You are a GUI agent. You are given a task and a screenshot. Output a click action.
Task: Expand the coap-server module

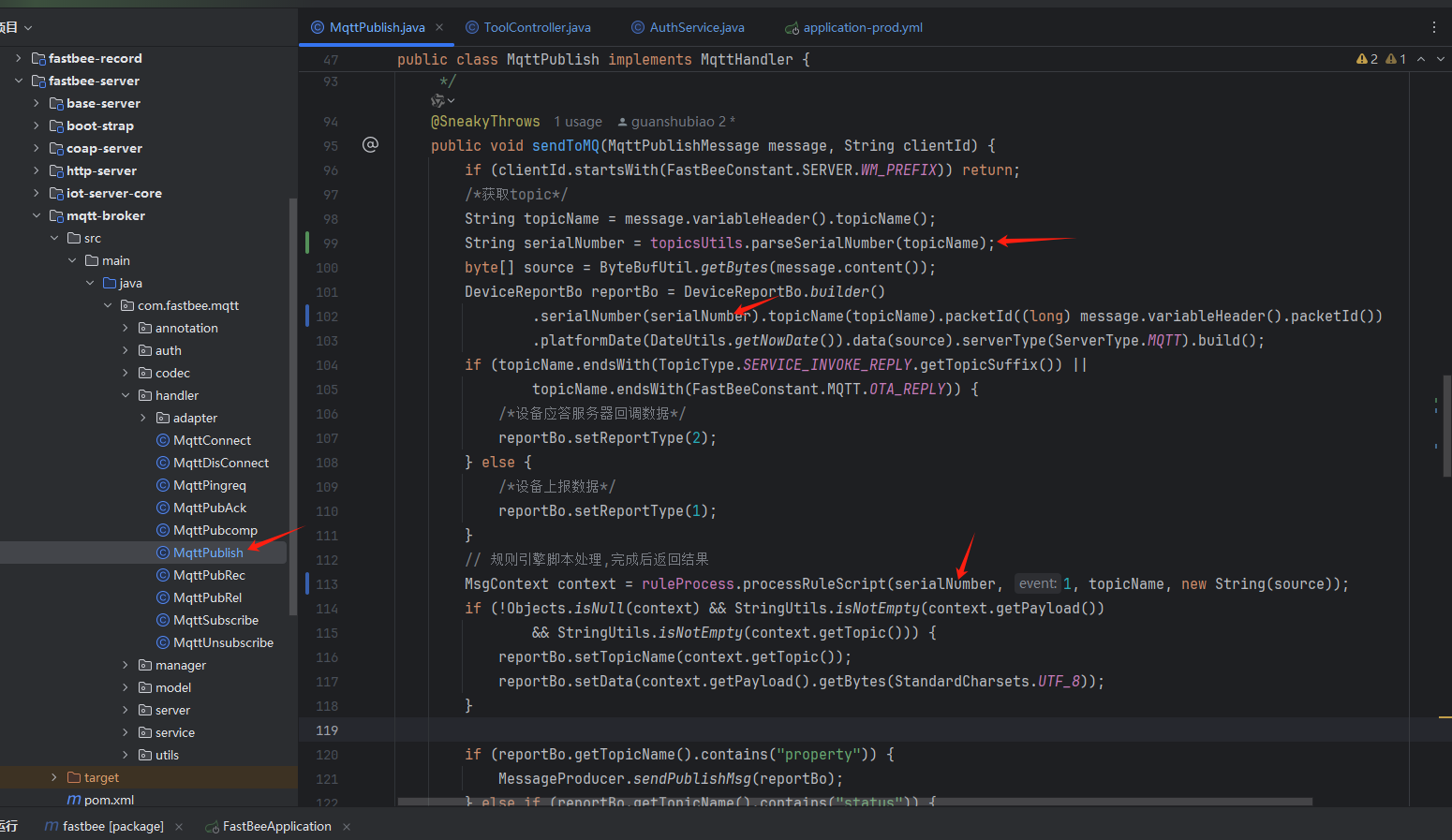36,148
